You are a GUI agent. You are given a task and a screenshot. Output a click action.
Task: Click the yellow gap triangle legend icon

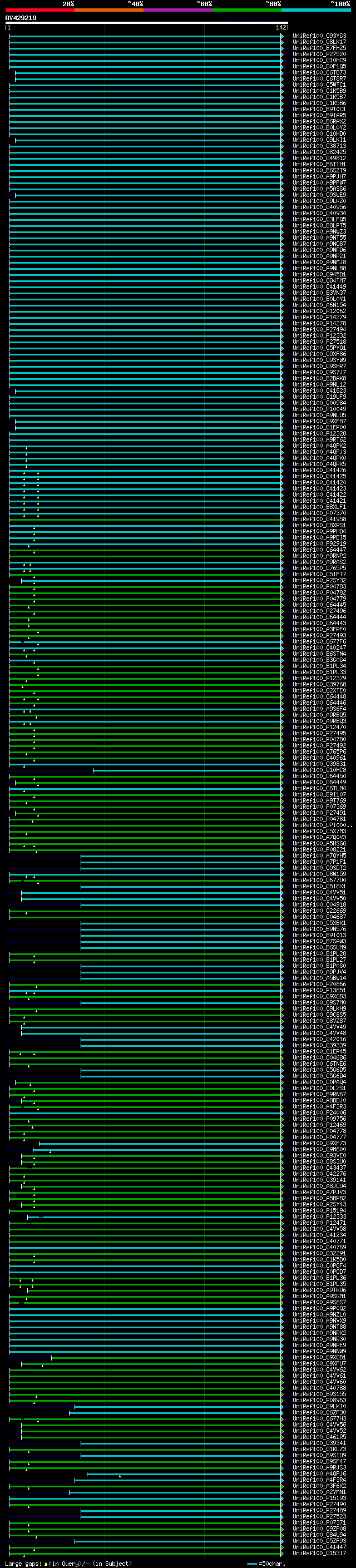coord(46,1564)
